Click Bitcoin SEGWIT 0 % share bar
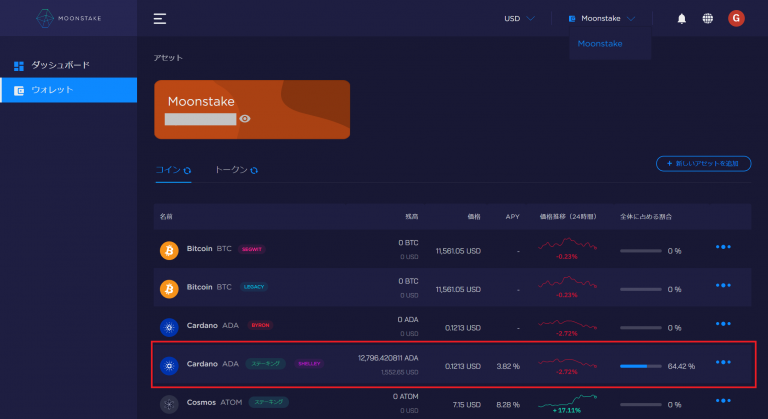Image resolution: width=768 pixels, height=419 pixels. [x=641, y=251]
